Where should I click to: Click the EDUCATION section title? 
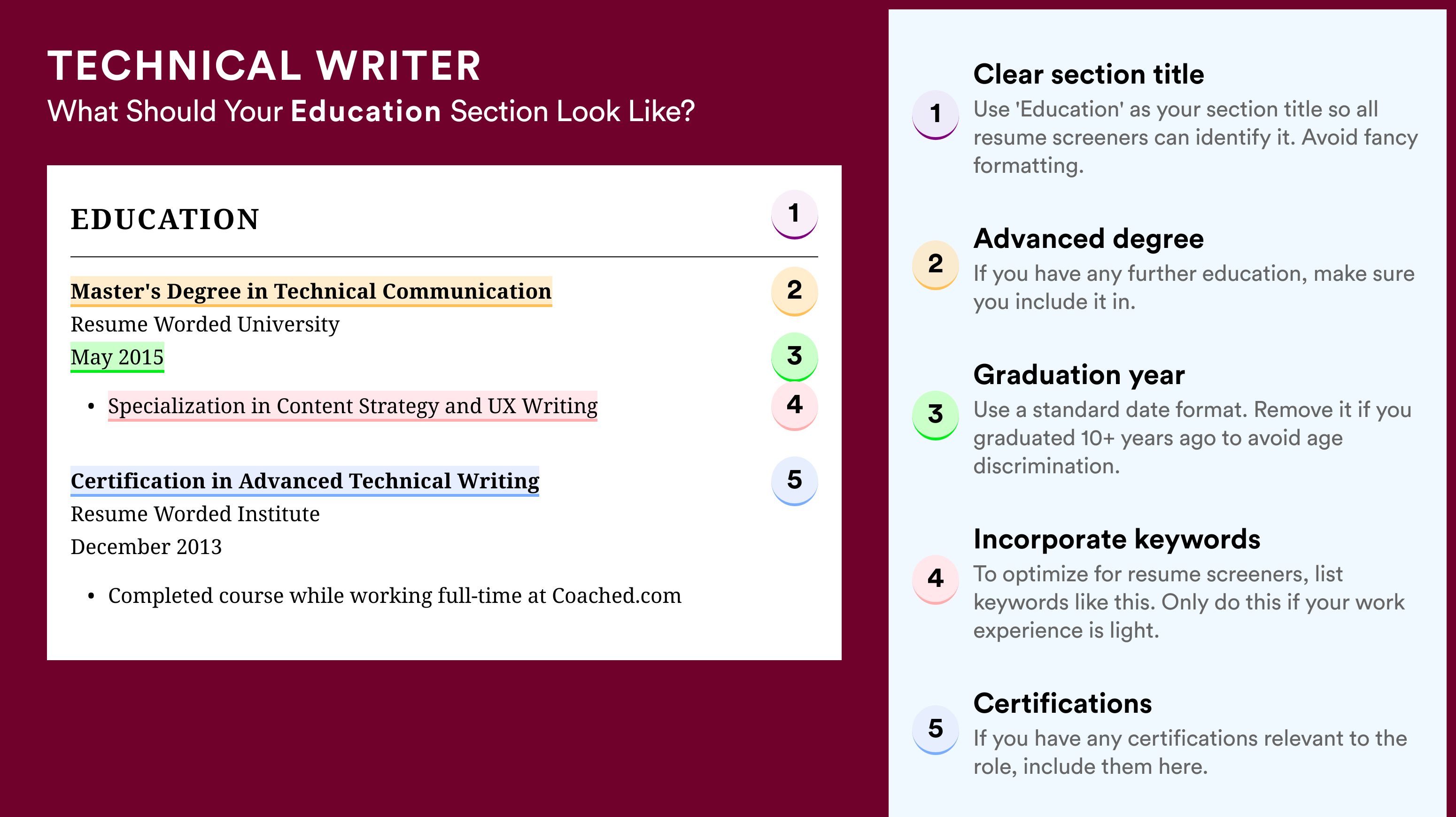click(164, 219)
